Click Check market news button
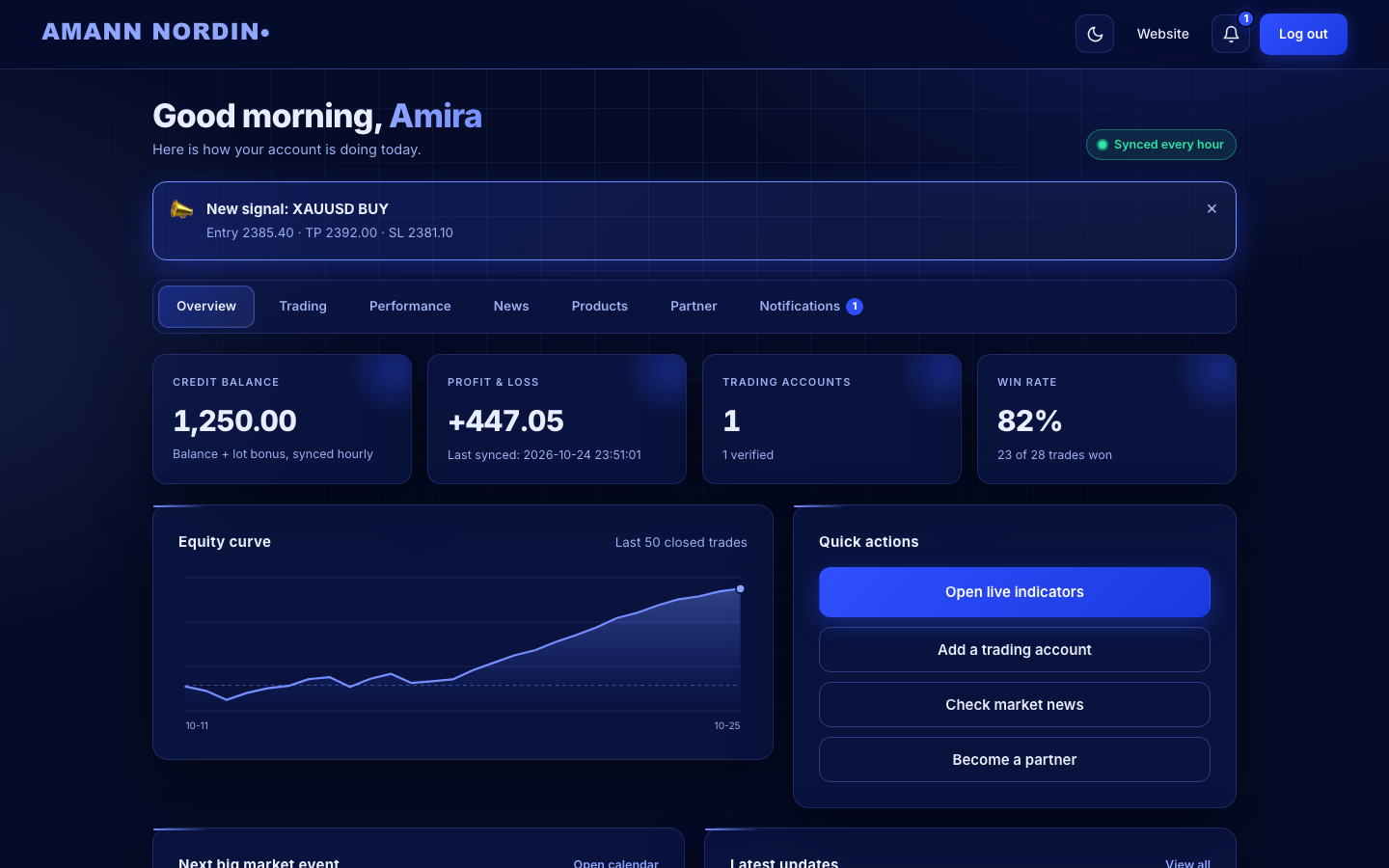The height and width of the screenshot is (868, 1389). tap(1015, 705)
